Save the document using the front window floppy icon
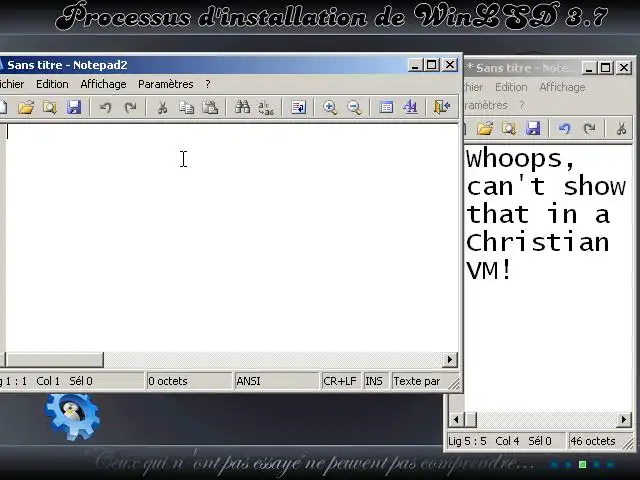Viewport: 640px width, 480px height. click(74, 107)
